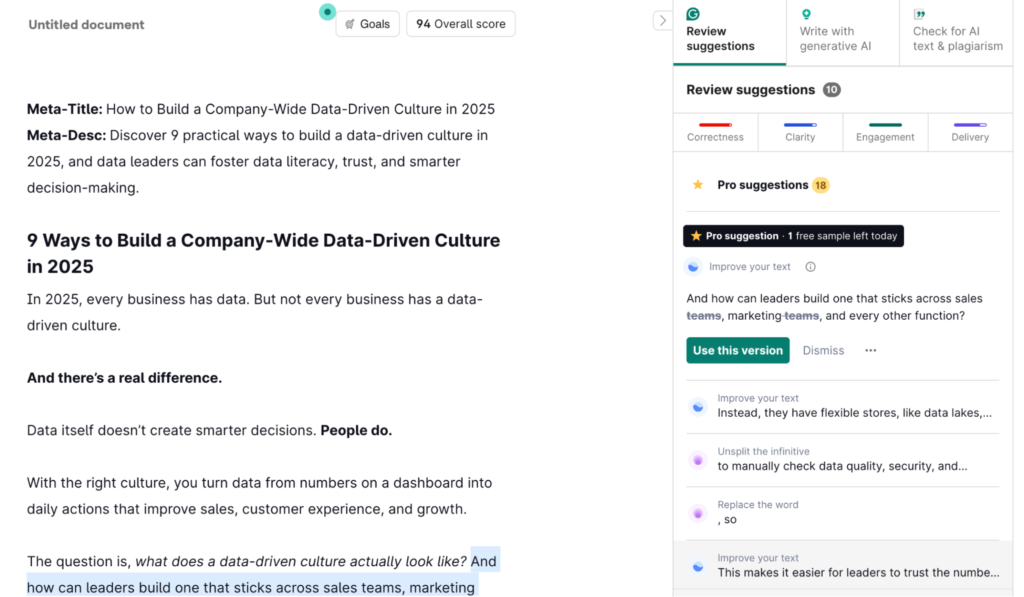1024x597 pixels.
Task: Click the Untitled document title field
Action: [x=86, y=25]
